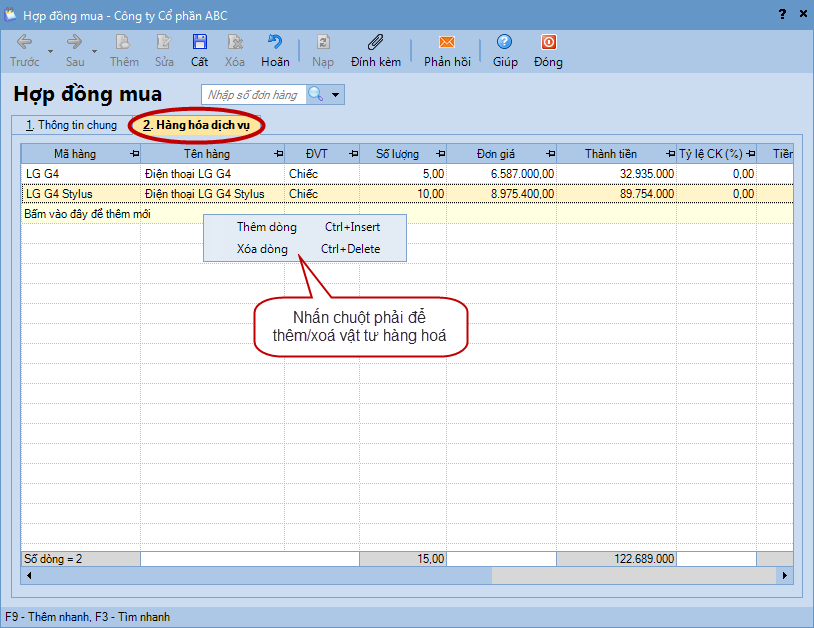Choose Xóa dòng from context menu
The height and width of the screenshot is (628, 814).
click(262, 249)
